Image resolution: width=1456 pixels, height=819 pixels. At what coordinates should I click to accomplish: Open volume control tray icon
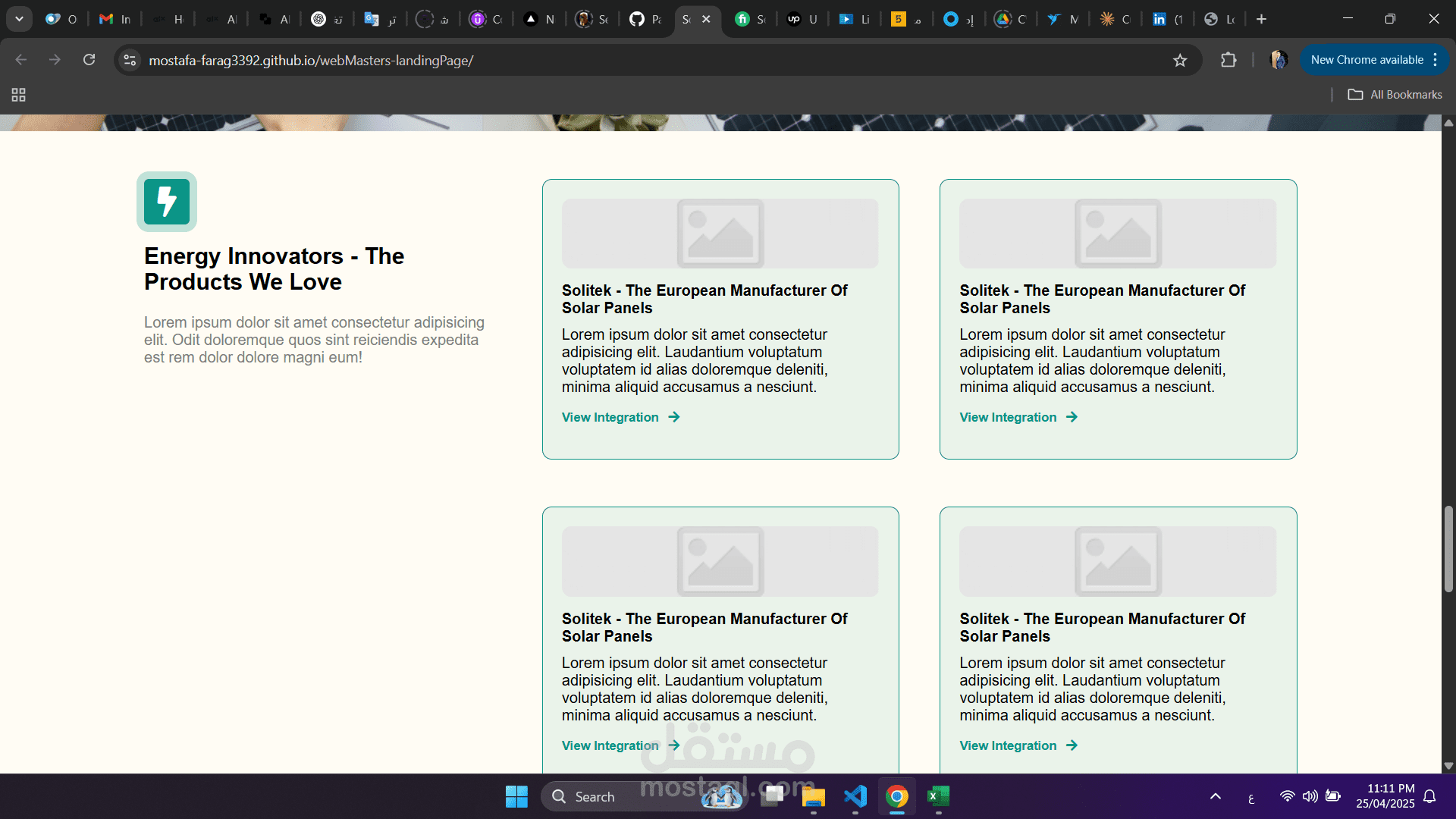click(x=1310, y=796)
